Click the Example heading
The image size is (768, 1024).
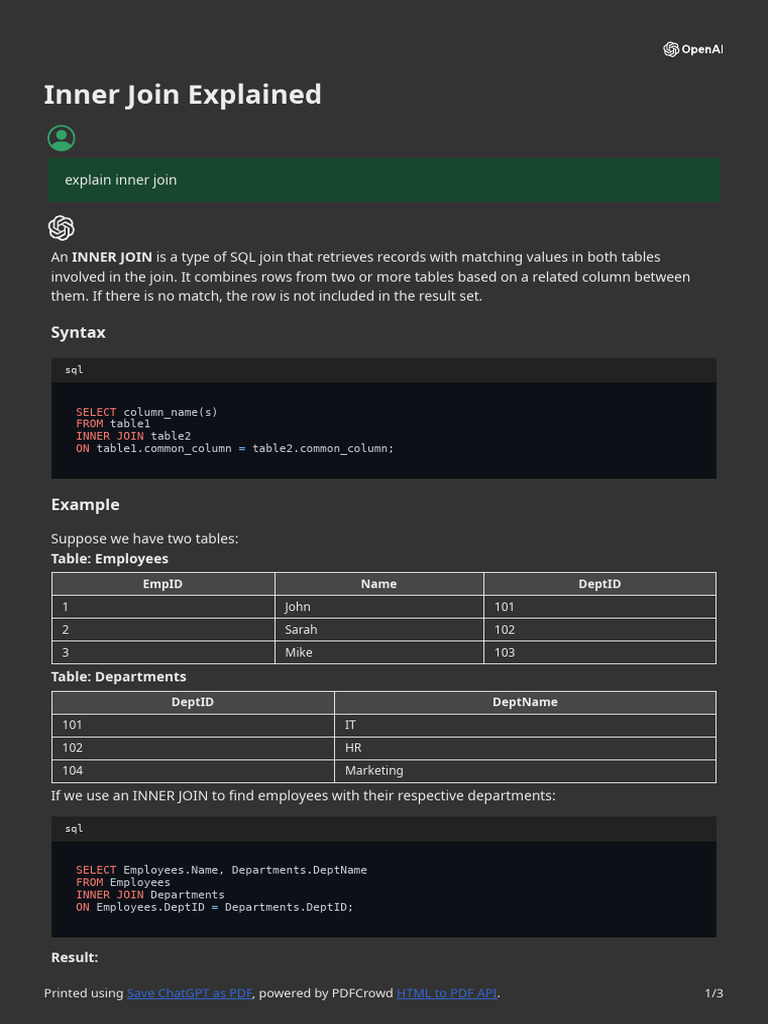pos(85,504)
